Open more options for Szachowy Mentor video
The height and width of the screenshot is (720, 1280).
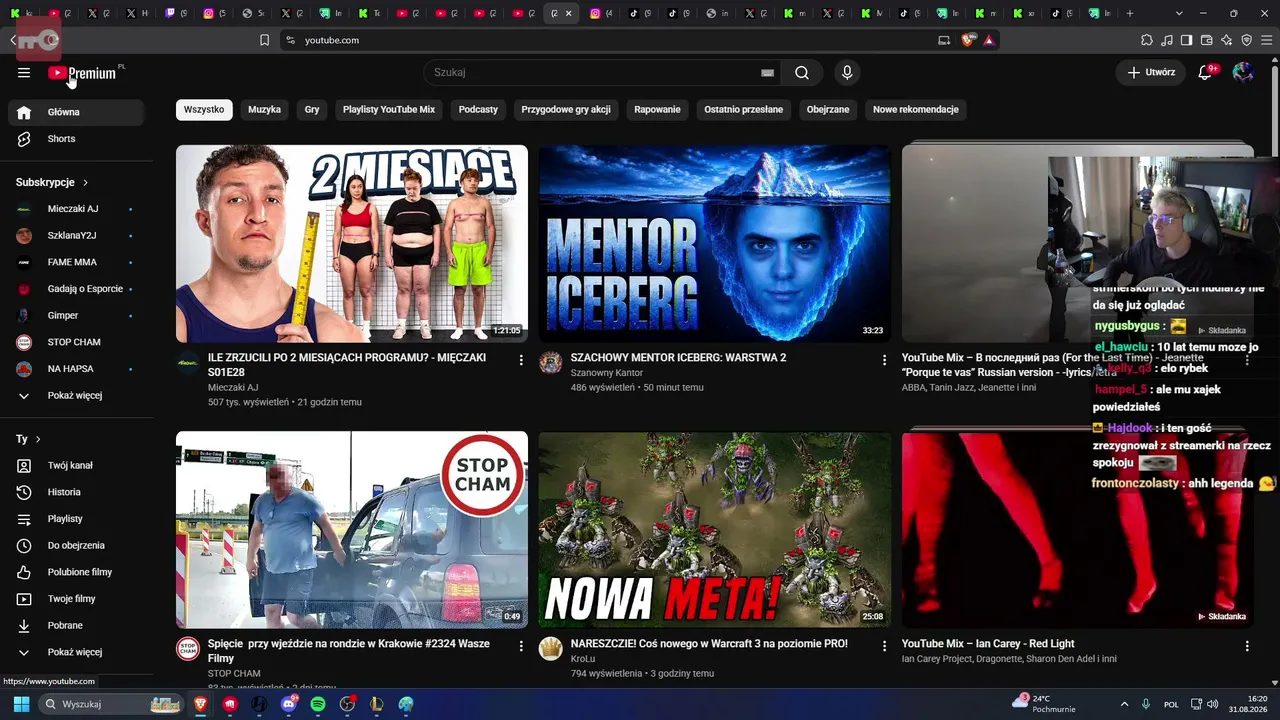click(884, 359)
